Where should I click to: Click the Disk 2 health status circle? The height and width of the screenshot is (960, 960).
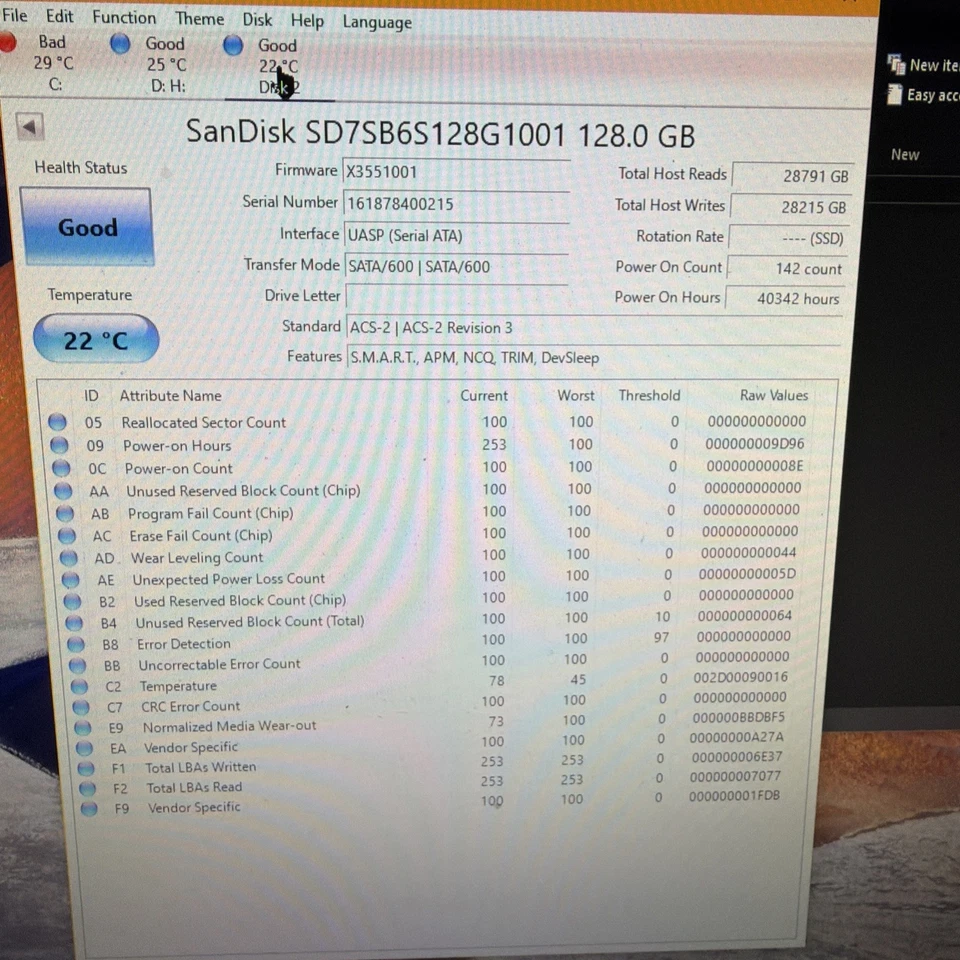(x=233, y=44)
